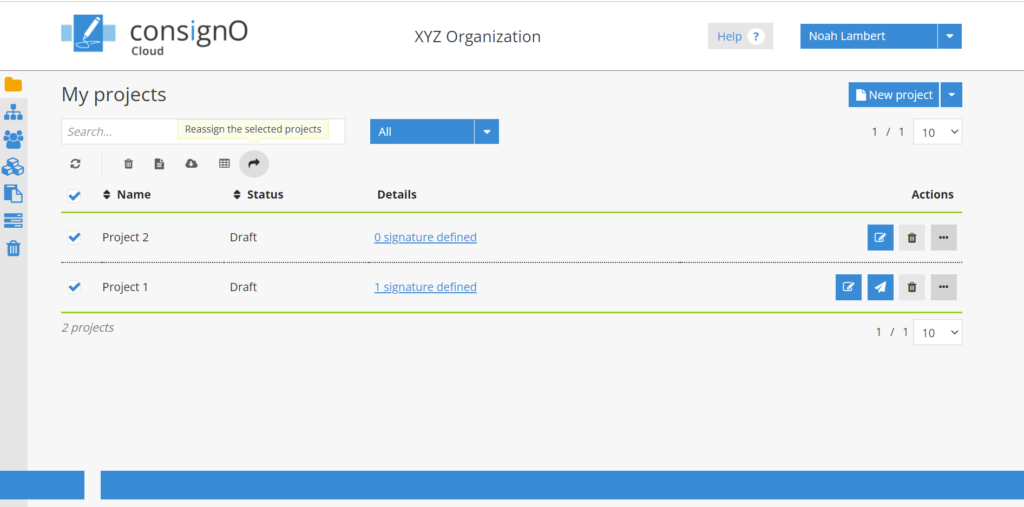Screen dimensions: 1024x507
Task: Click the New project button
Action: point(894,95)
